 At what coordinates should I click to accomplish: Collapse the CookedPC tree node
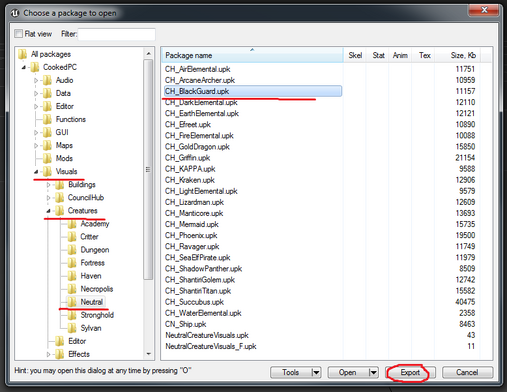coord(24,67)
